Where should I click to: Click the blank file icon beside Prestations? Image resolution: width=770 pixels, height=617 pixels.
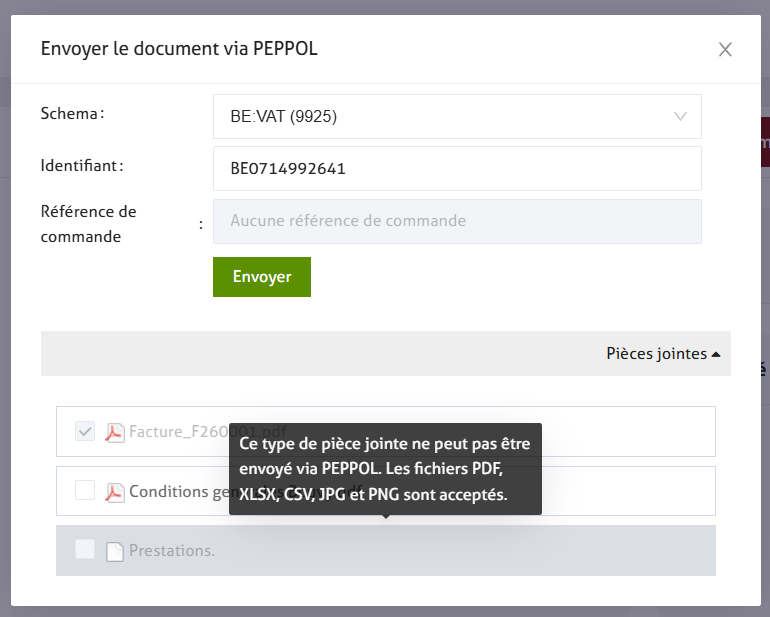(115, 551)
